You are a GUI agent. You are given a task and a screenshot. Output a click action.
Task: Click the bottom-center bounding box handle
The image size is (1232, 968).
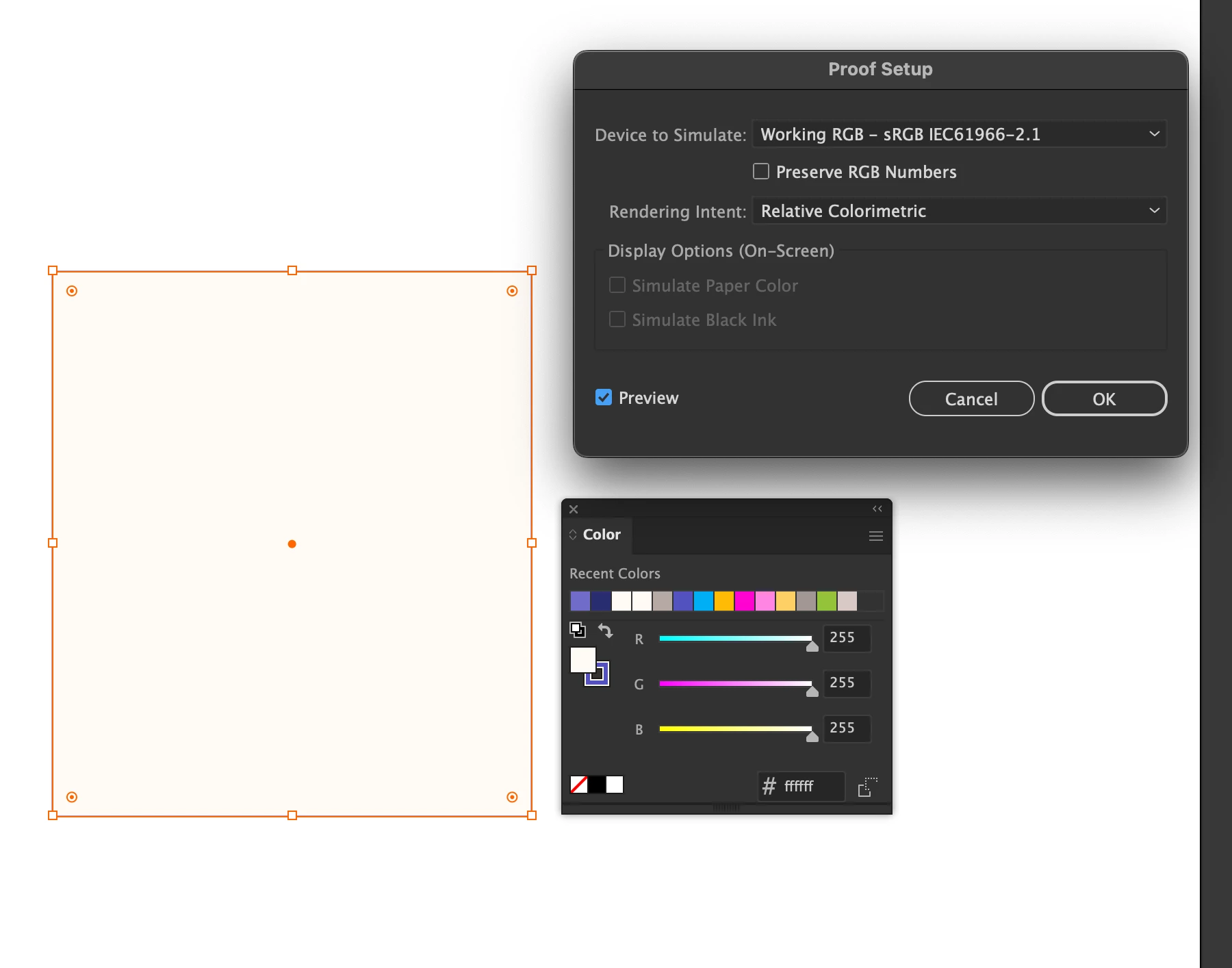292,815
